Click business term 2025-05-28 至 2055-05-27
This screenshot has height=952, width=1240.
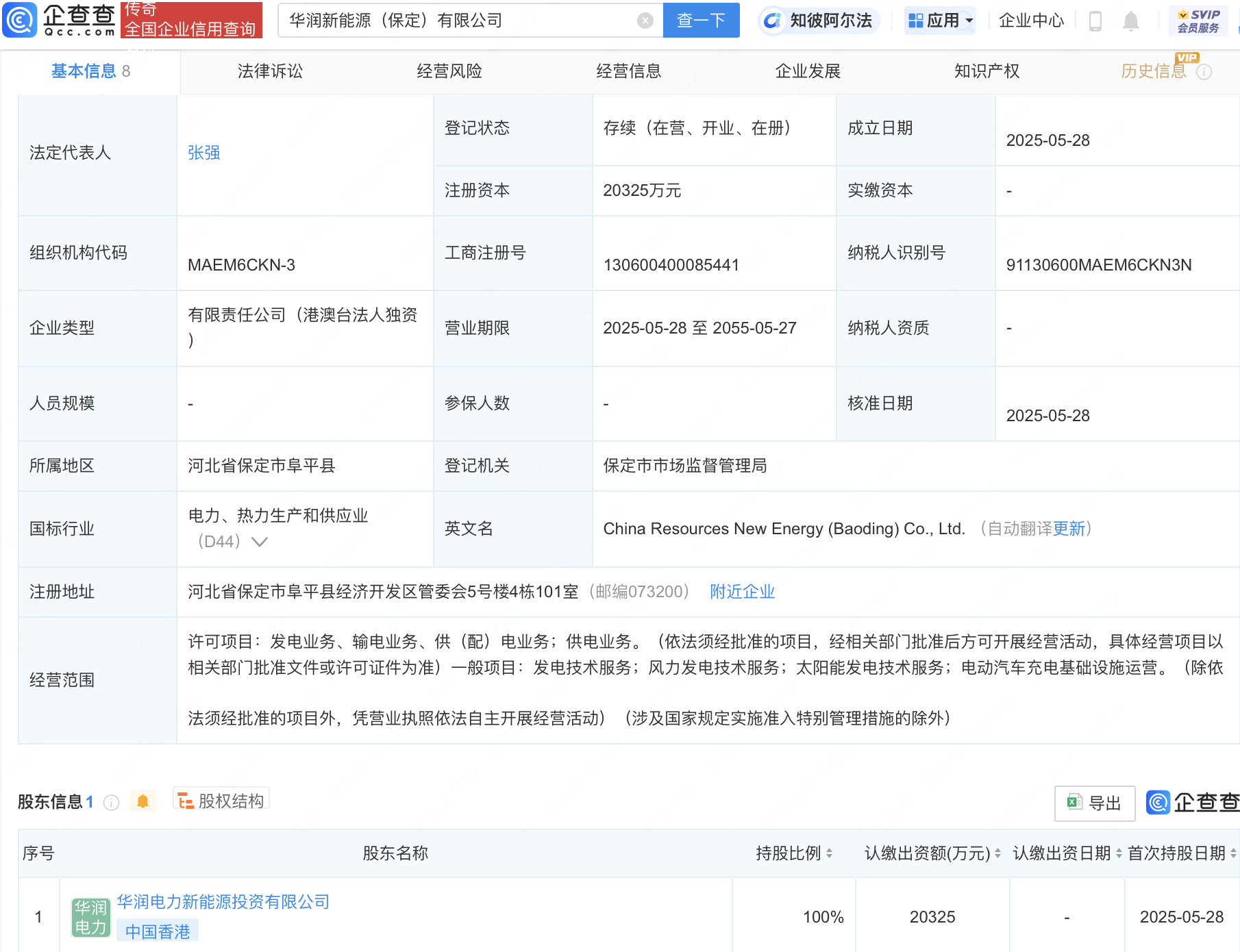pos(699,328)
